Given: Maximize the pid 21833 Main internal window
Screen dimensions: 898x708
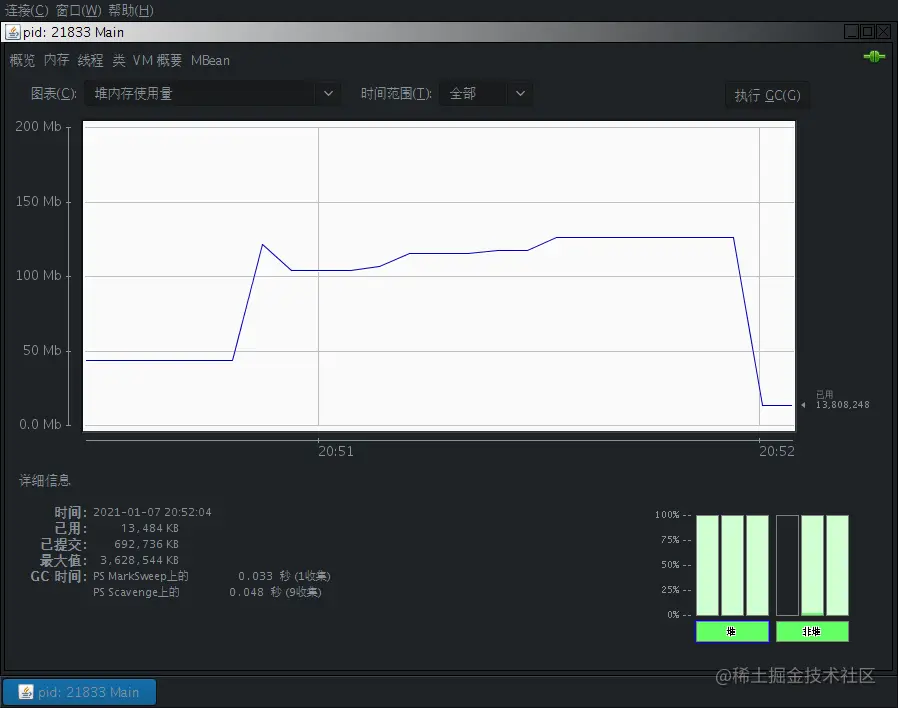Looking at the screenshot, I should pyautogui.click(x=867, y=32).
